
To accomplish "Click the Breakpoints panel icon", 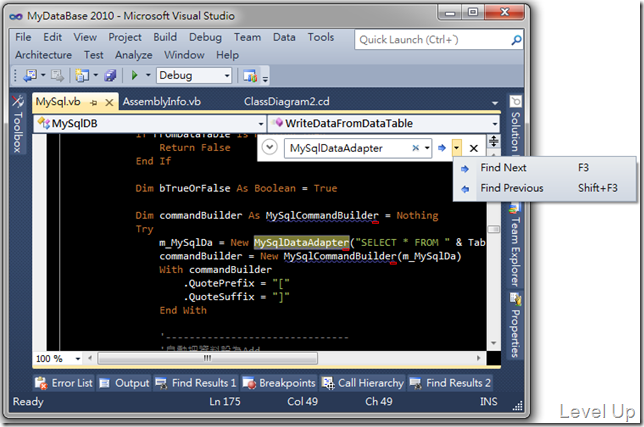I will point(249,383).
